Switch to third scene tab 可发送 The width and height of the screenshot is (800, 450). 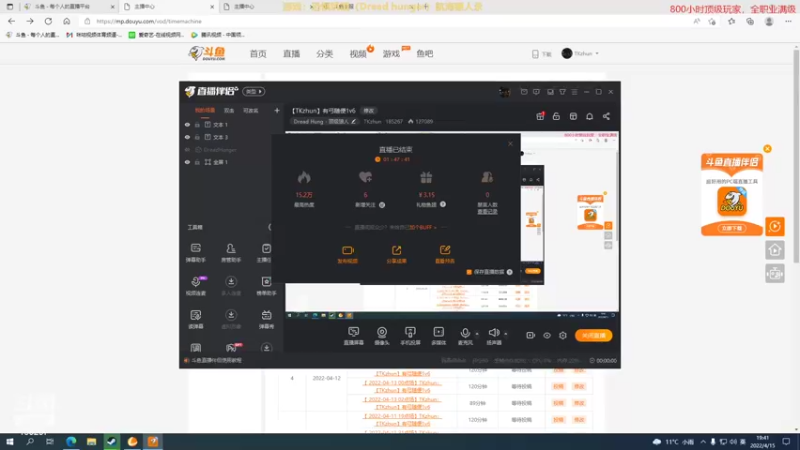click(251, 110)
